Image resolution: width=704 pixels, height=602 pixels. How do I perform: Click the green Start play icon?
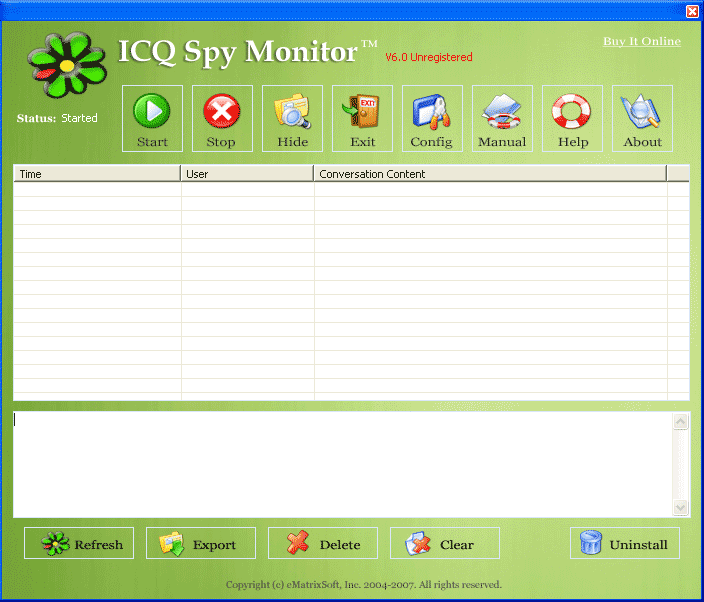click(152, 112)
